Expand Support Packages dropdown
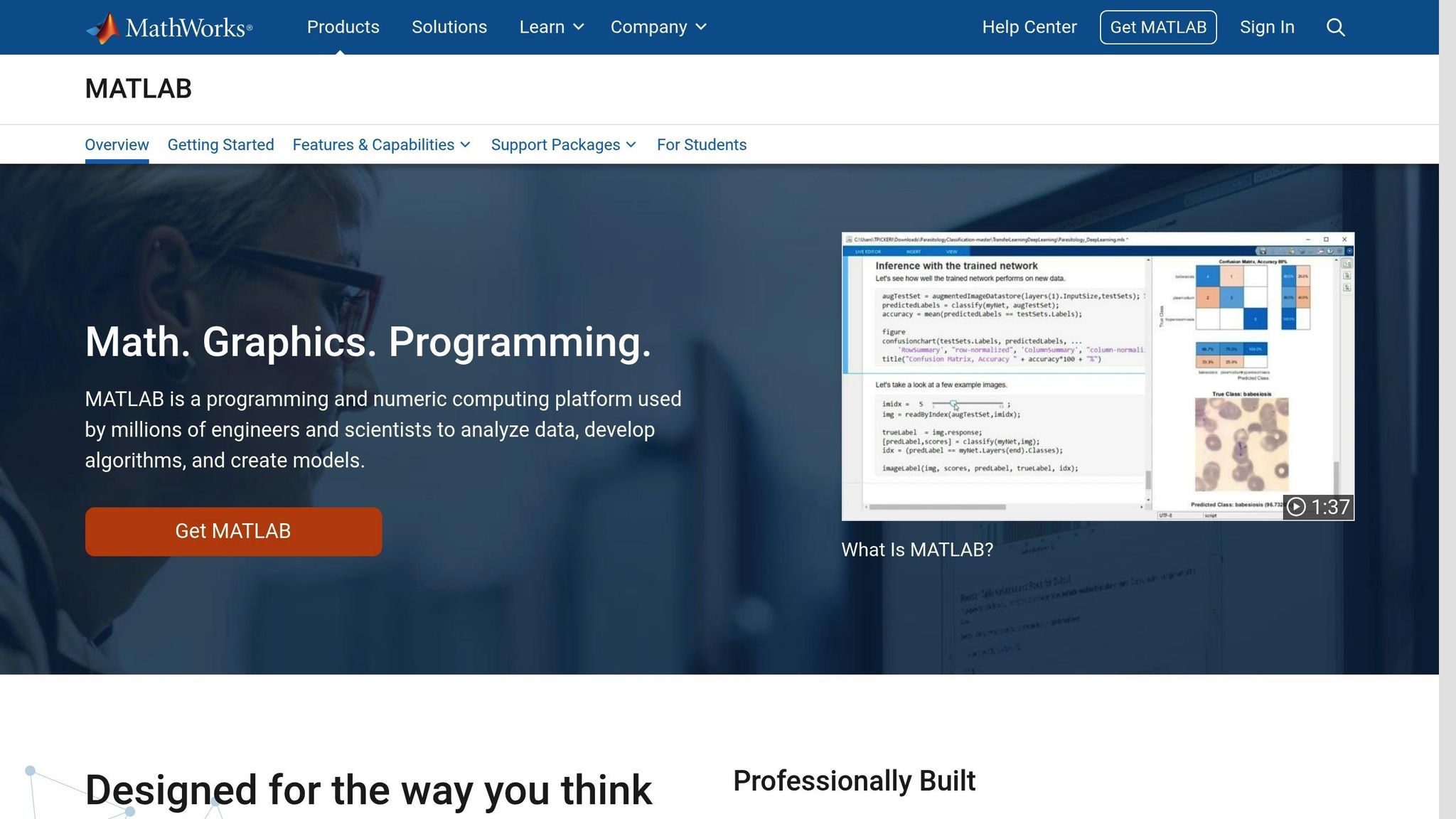This screenshot has width=1456, height=819. (563, 145)
